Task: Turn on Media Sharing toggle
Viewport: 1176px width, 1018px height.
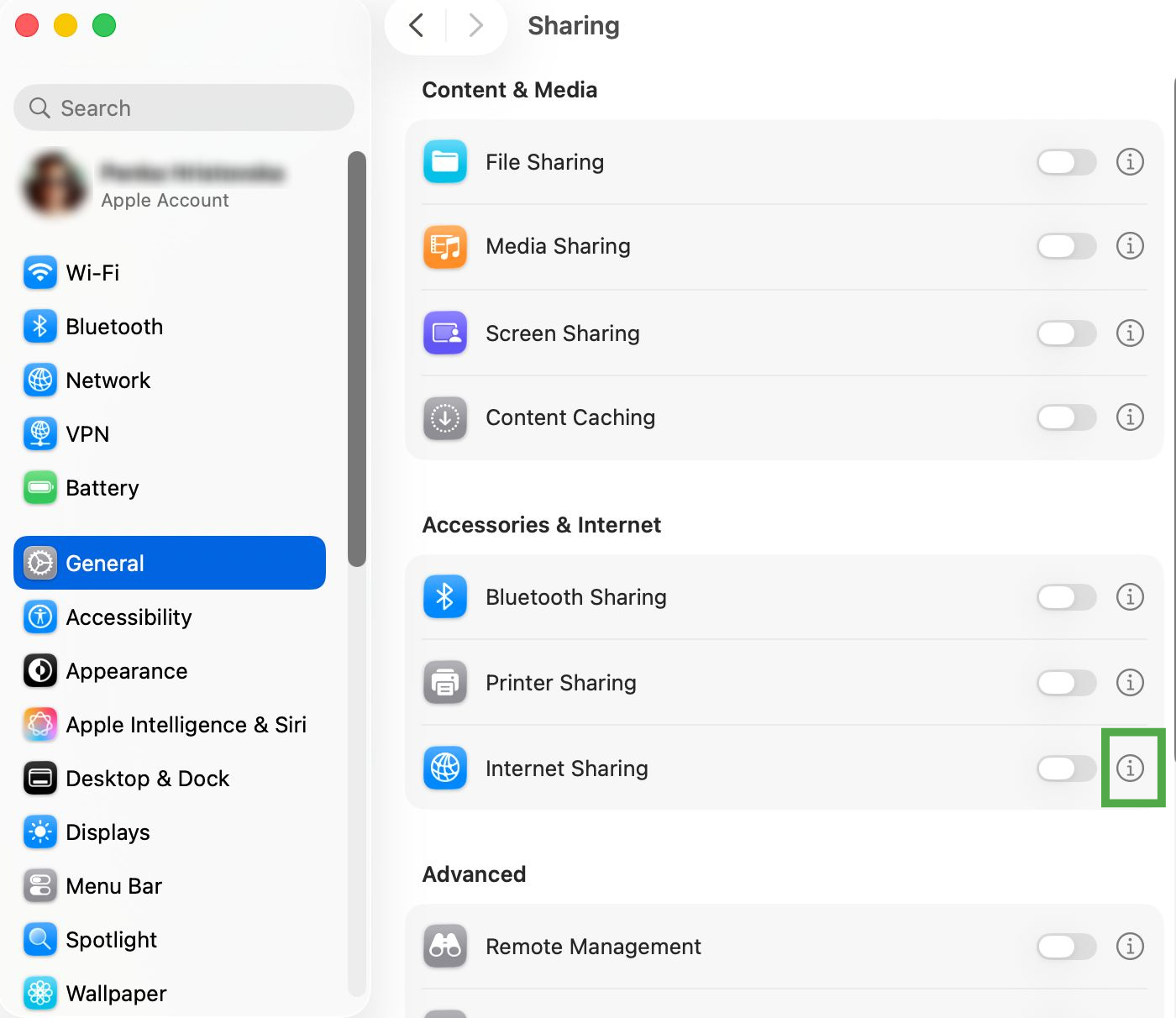Action: 1067,246
